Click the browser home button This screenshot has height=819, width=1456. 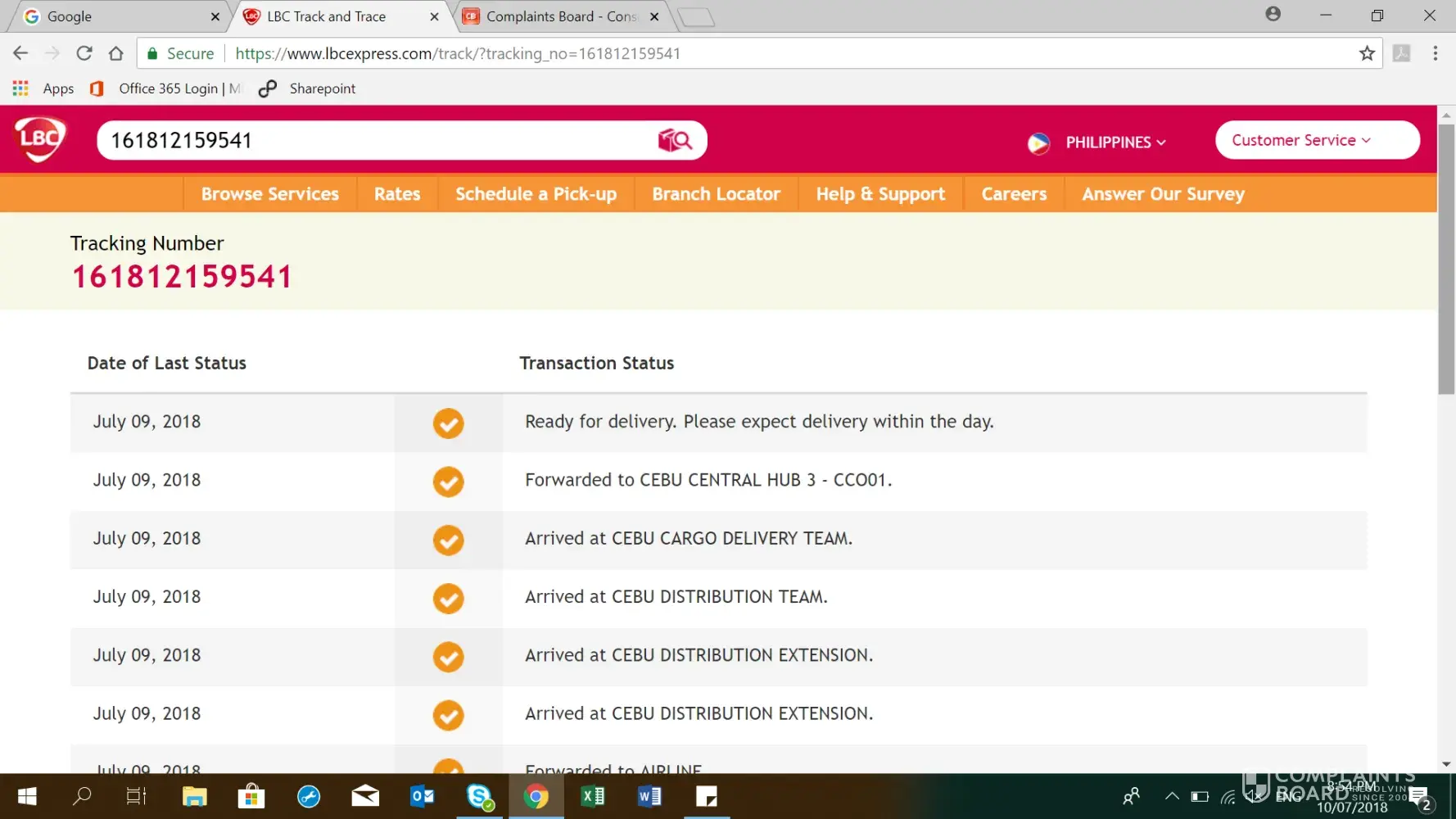click(x=115, y=54)
